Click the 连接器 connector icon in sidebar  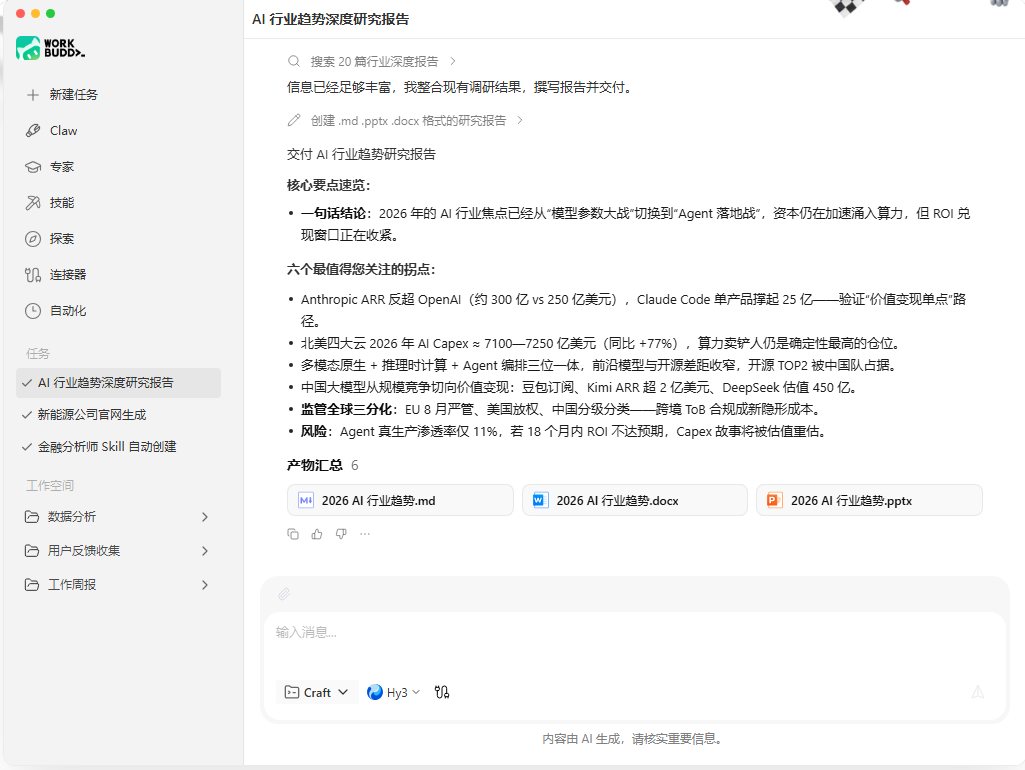pos(33,275)
